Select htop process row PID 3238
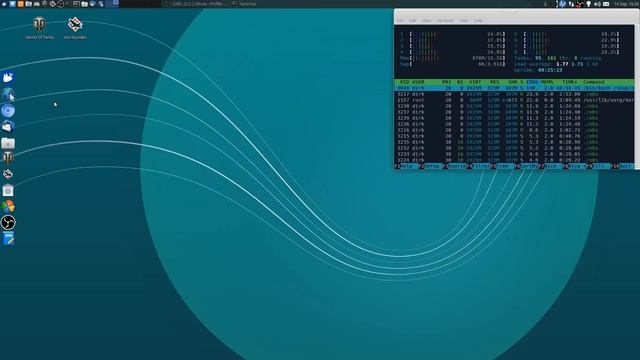This screenshot has width=640, height=360. (514, 106)
